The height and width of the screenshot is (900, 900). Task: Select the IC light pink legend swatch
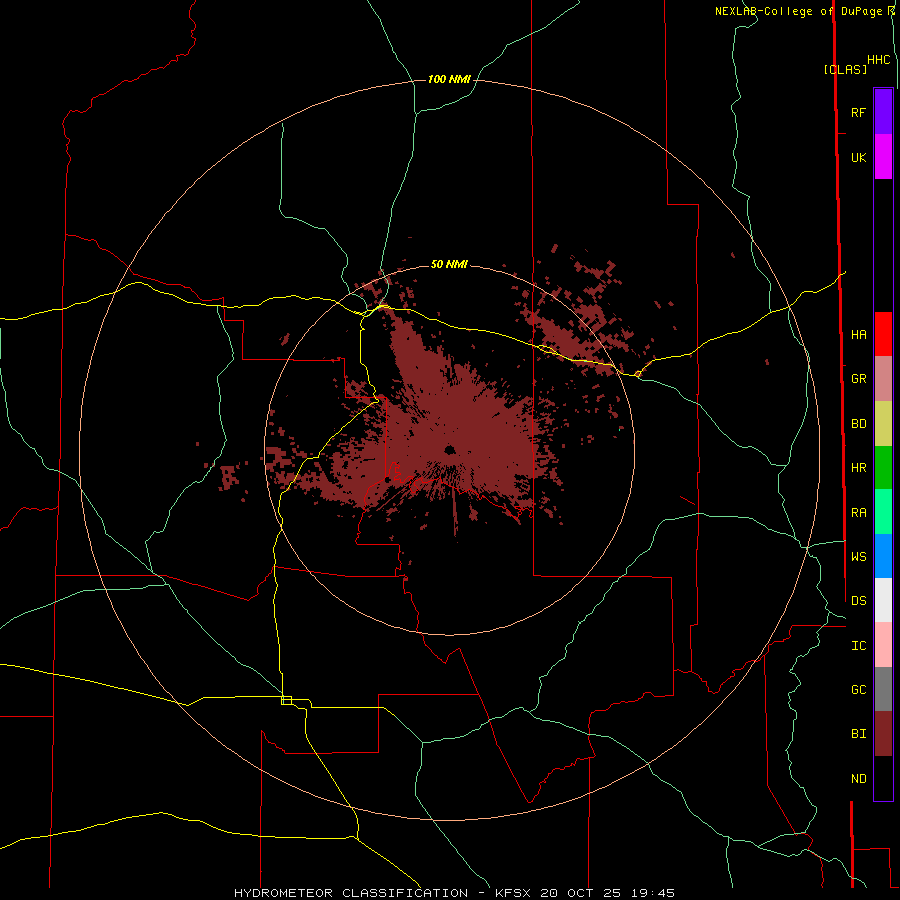coord(883,645)
